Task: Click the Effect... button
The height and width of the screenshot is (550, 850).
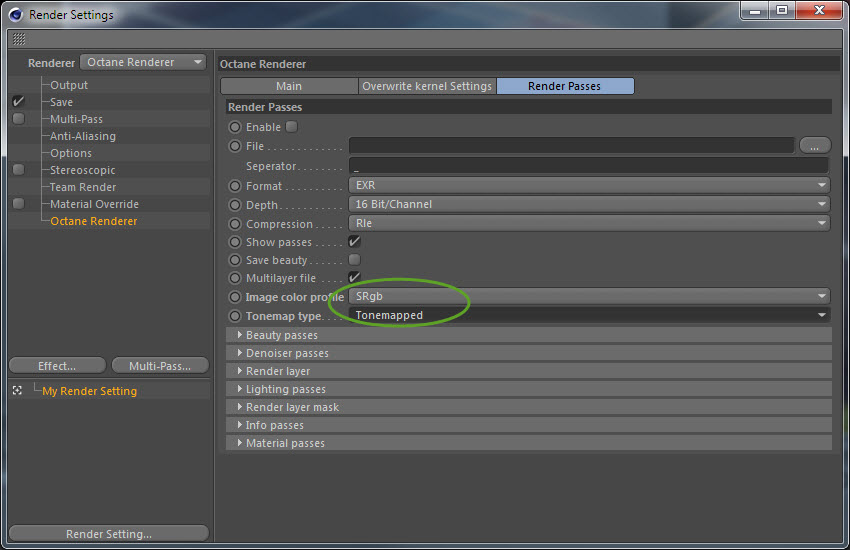Action: pos(57,366)
